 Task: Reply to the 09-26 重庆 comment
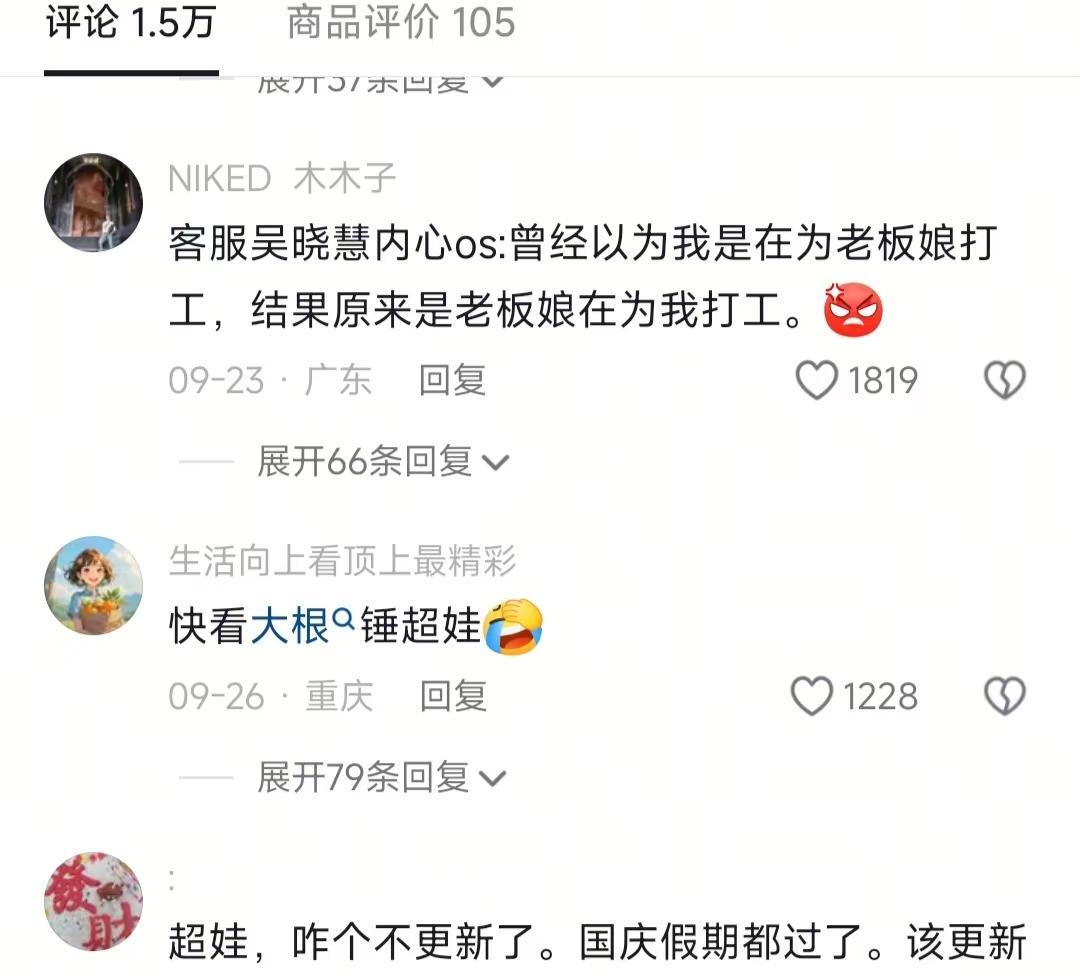tap(453, 696)
